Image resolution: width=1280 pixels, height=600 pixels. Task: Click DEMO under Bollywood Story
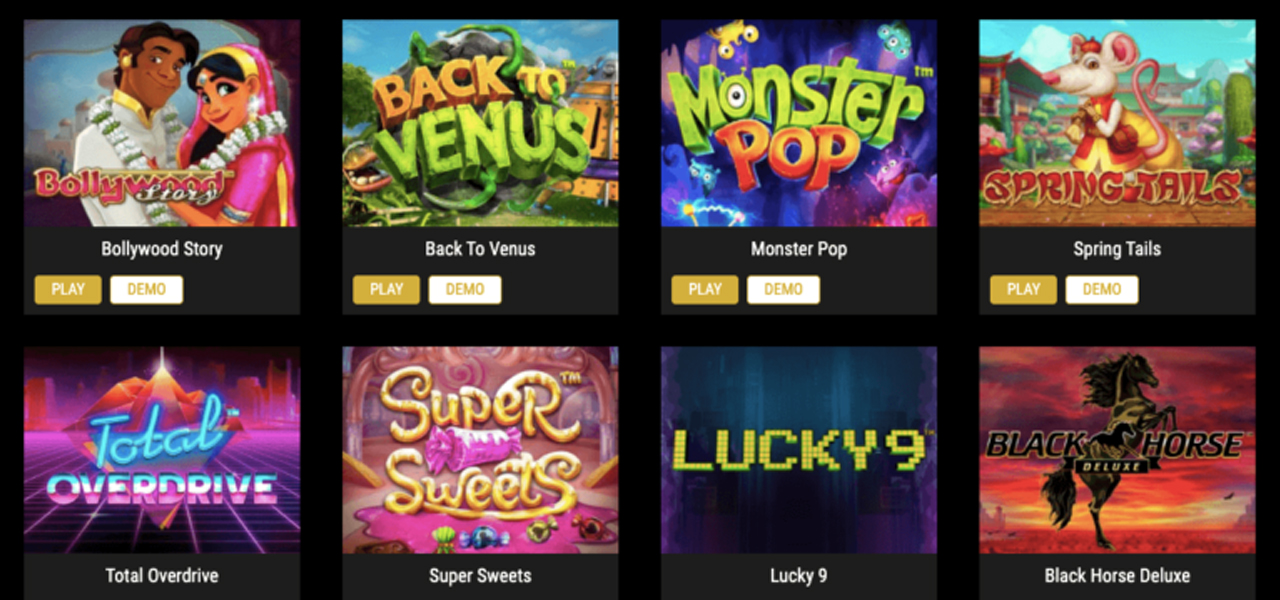(147, 290)
